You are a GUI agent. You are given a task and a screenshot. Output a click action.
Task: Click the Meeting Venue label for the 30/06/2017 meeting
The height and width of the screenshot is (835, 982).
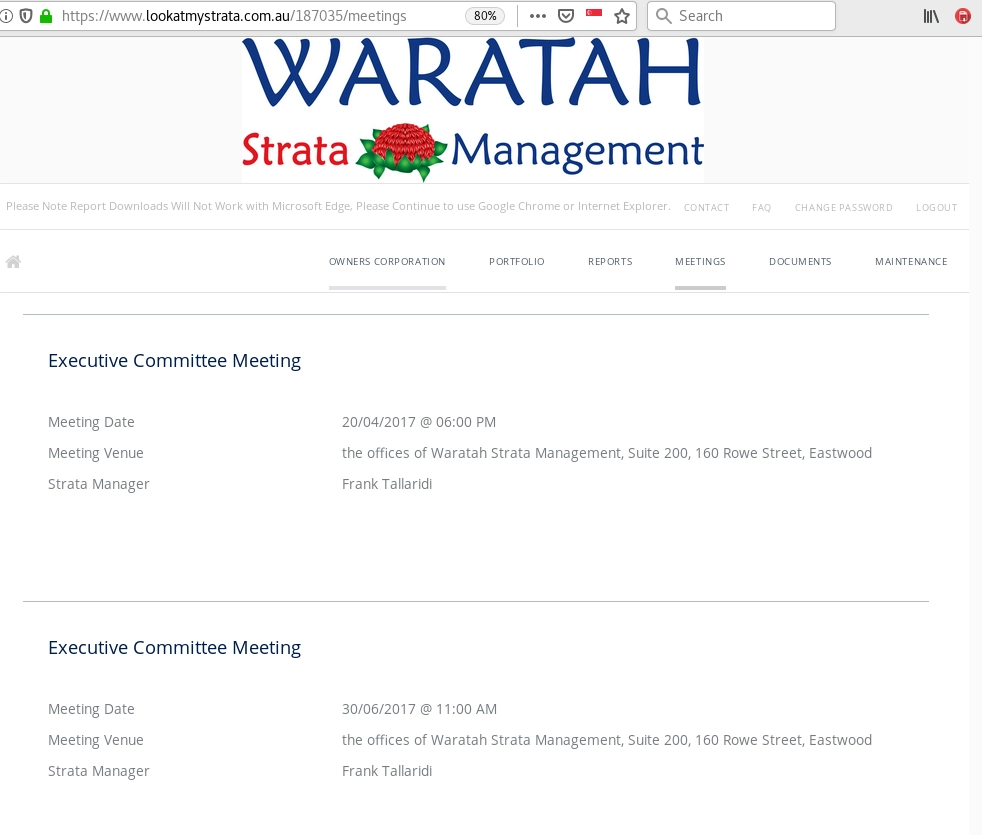pyautogui.click(x=96, y=740)
